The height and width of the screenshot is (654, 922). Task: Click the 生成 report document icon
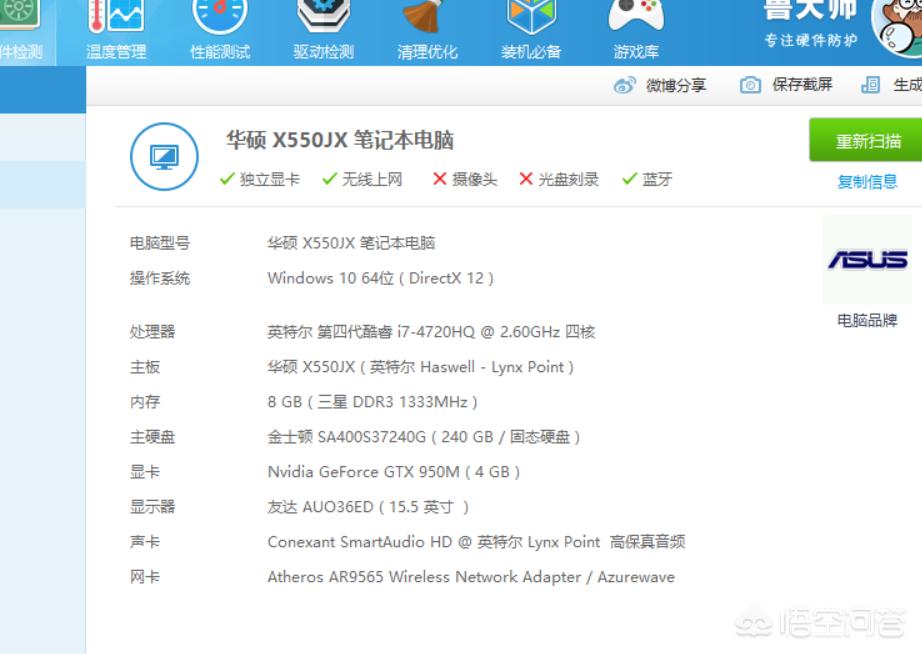point(871,85)
